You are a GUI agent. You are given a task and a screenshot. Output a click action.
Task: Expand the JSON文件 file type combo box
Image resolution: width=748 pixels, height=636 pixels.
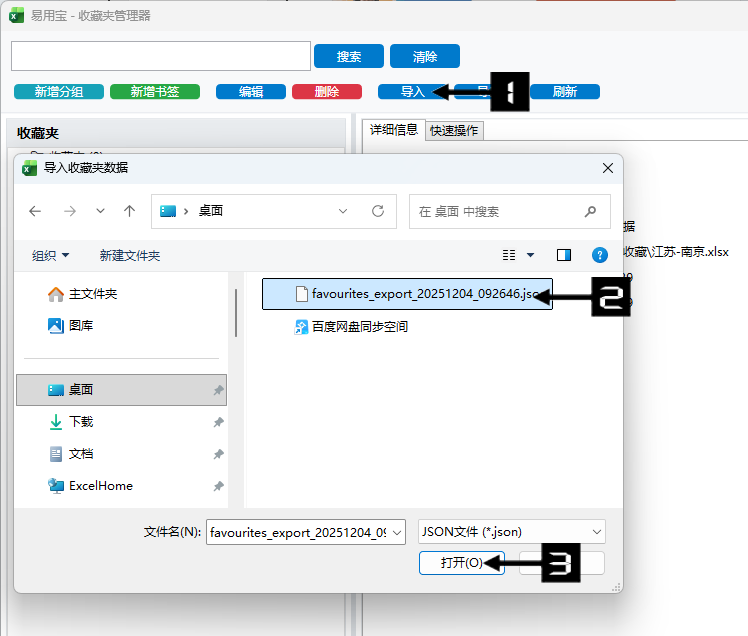pos(511,532)
